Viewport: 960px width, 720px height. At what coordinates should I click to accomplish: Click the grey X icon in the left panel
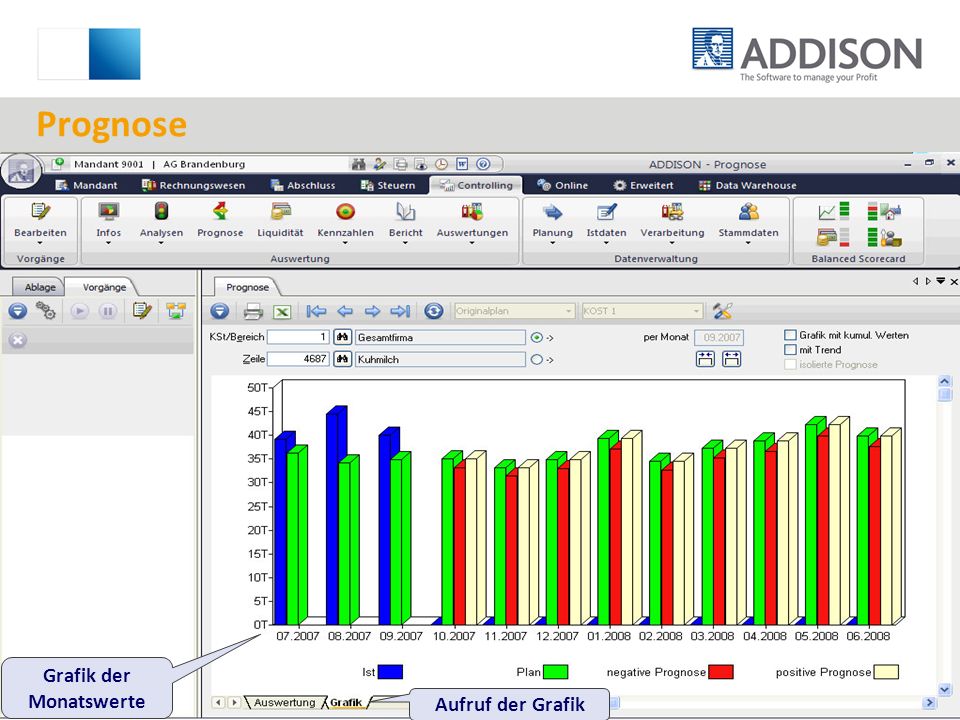pos(18,340)
